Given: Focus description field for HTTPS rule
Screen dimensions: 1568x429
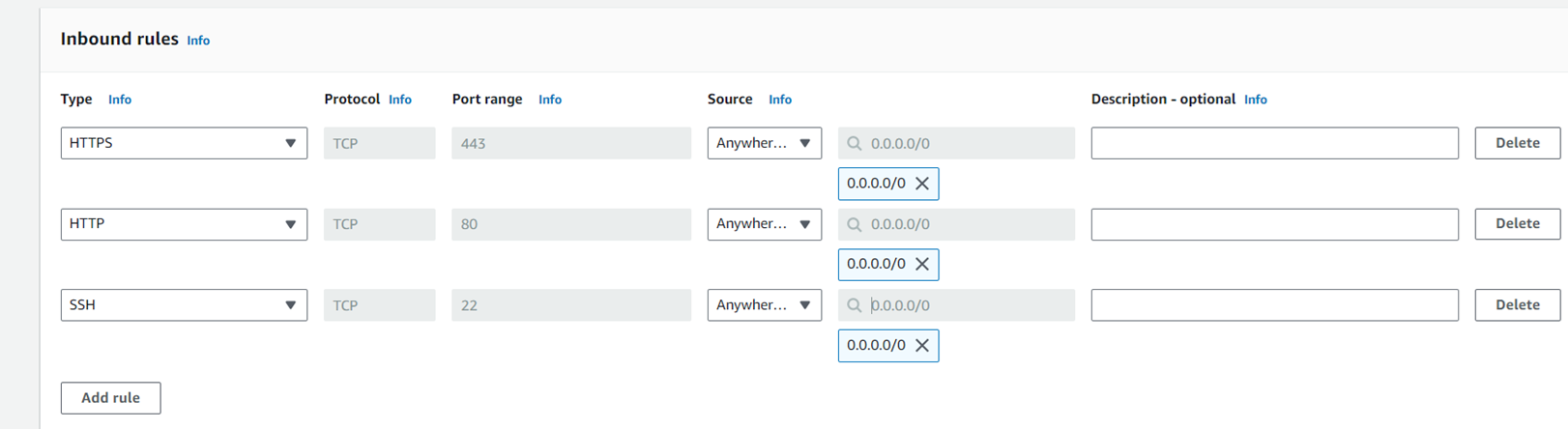Looking at the screenshot, I should [x=1274, y=143].
